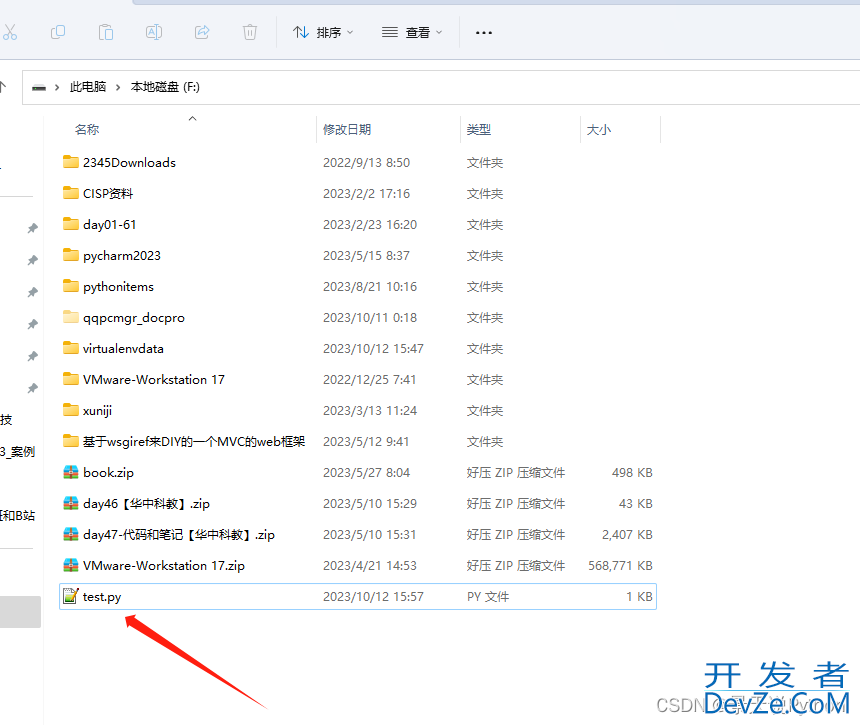This screenshot has width=860, height=725.
Task: Select the xuniji folder icon
Action: 71,410
